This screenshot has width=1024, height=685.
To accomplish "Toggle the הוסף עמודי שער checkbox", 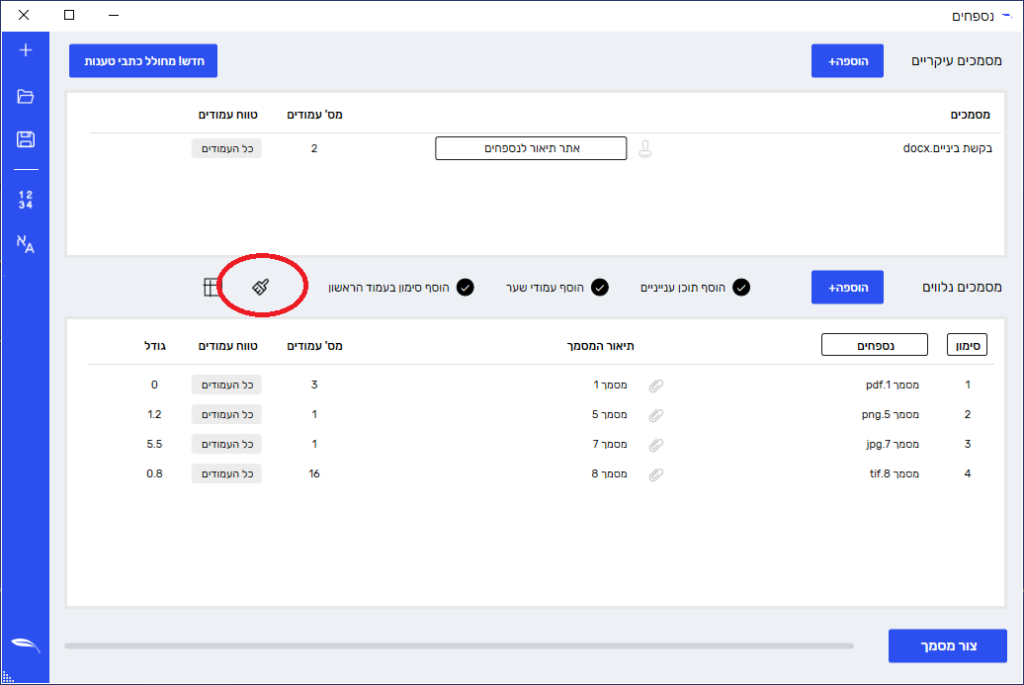I will point(600,288).
